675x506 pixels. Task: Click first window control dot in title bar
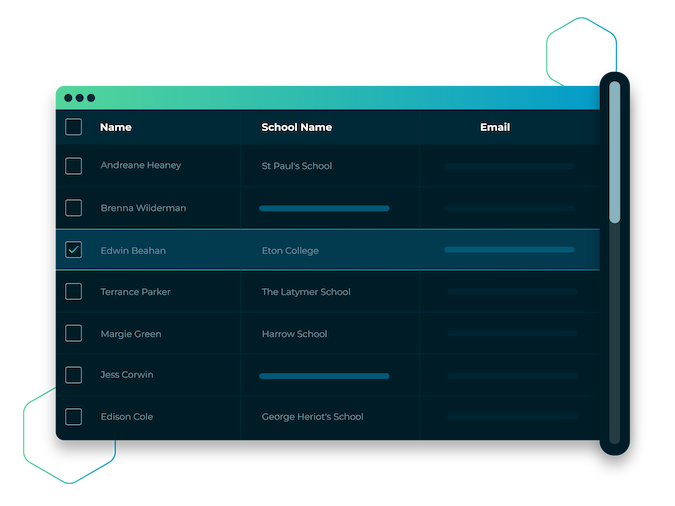[x=68, y=98]
